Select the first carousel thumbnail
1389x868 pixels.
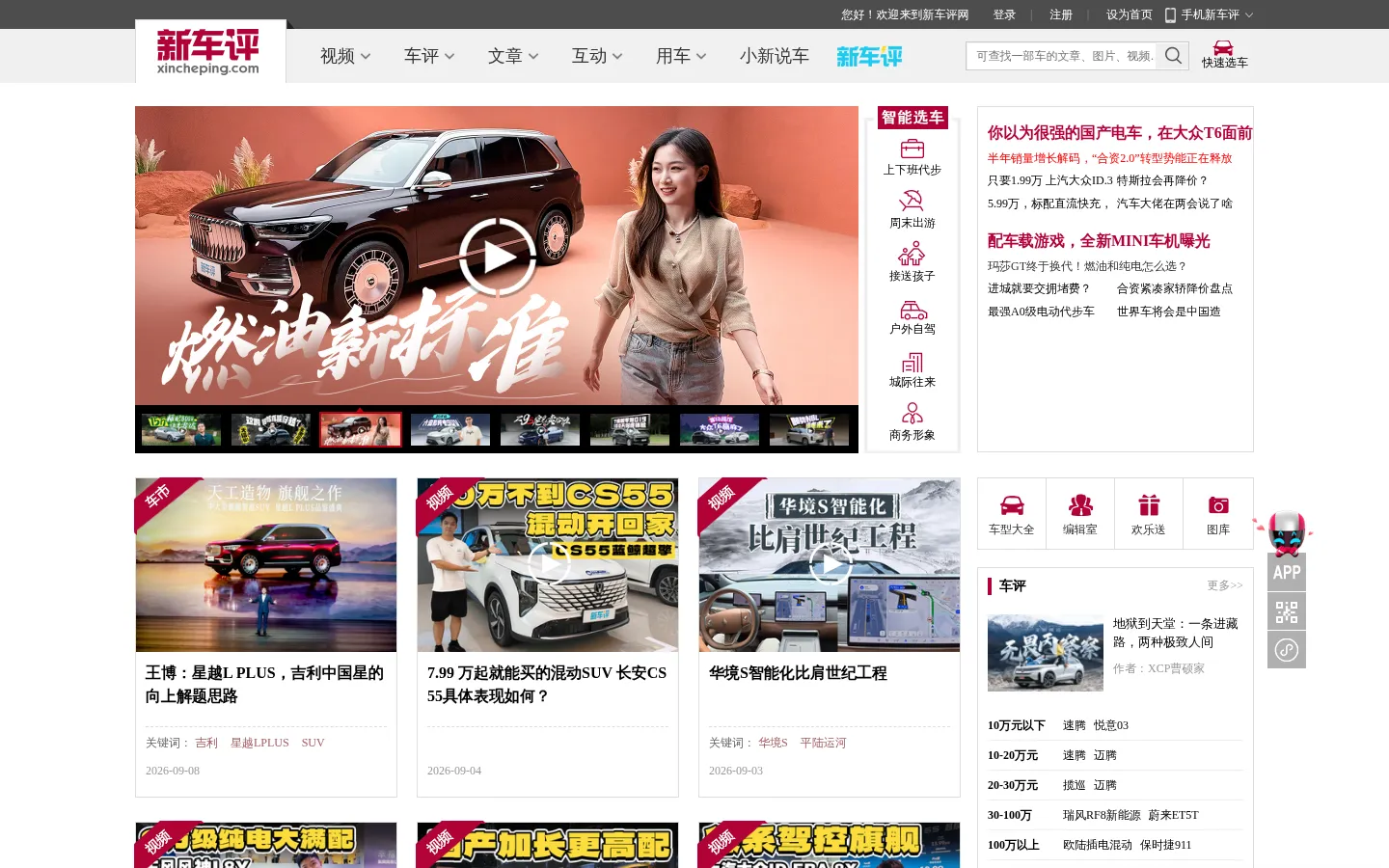181,429
